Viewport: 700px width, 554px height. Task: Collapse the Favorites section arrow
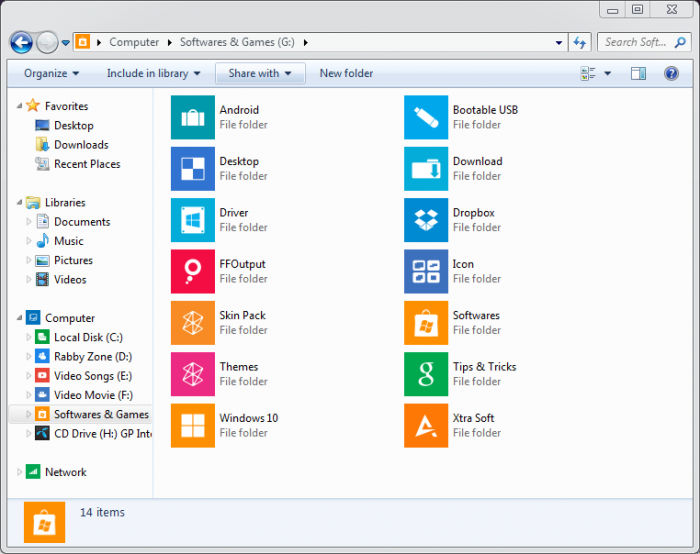pos(19,106)
